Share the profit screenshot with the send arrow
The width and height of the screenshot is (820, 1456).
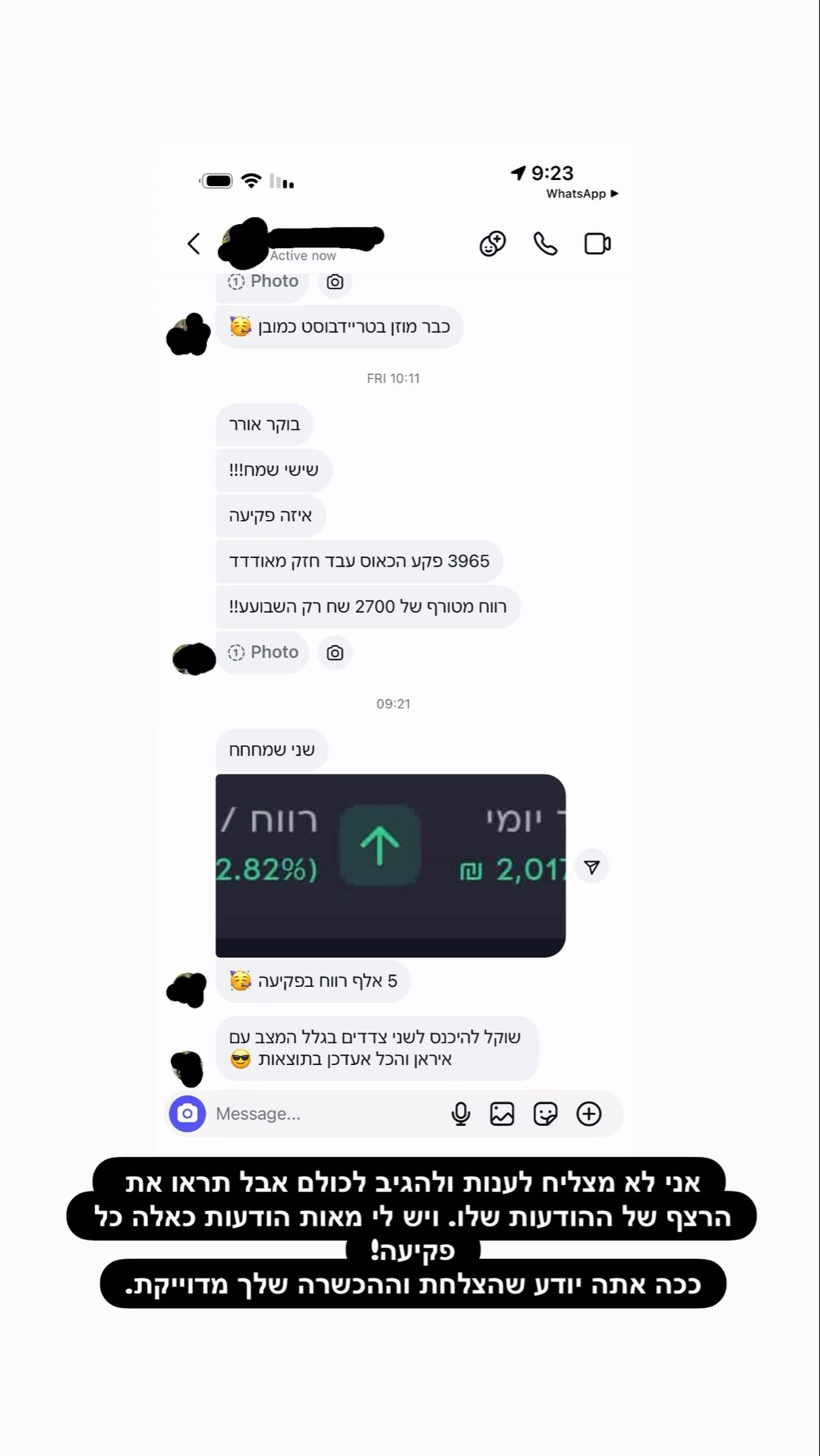(x=592, y=867)
